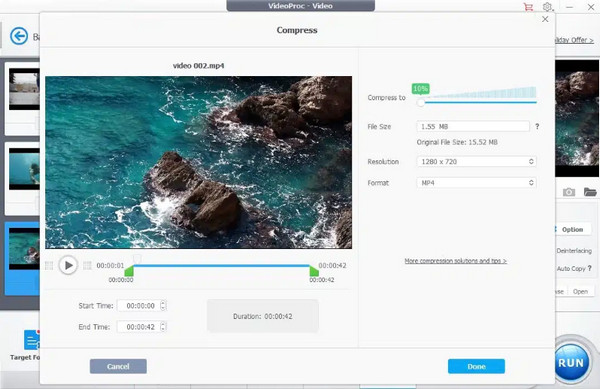Image resolution: width=600 pixels, height=389 pixels.
Task: Click the Compress to slider handle
Action: tap(421, 103)
